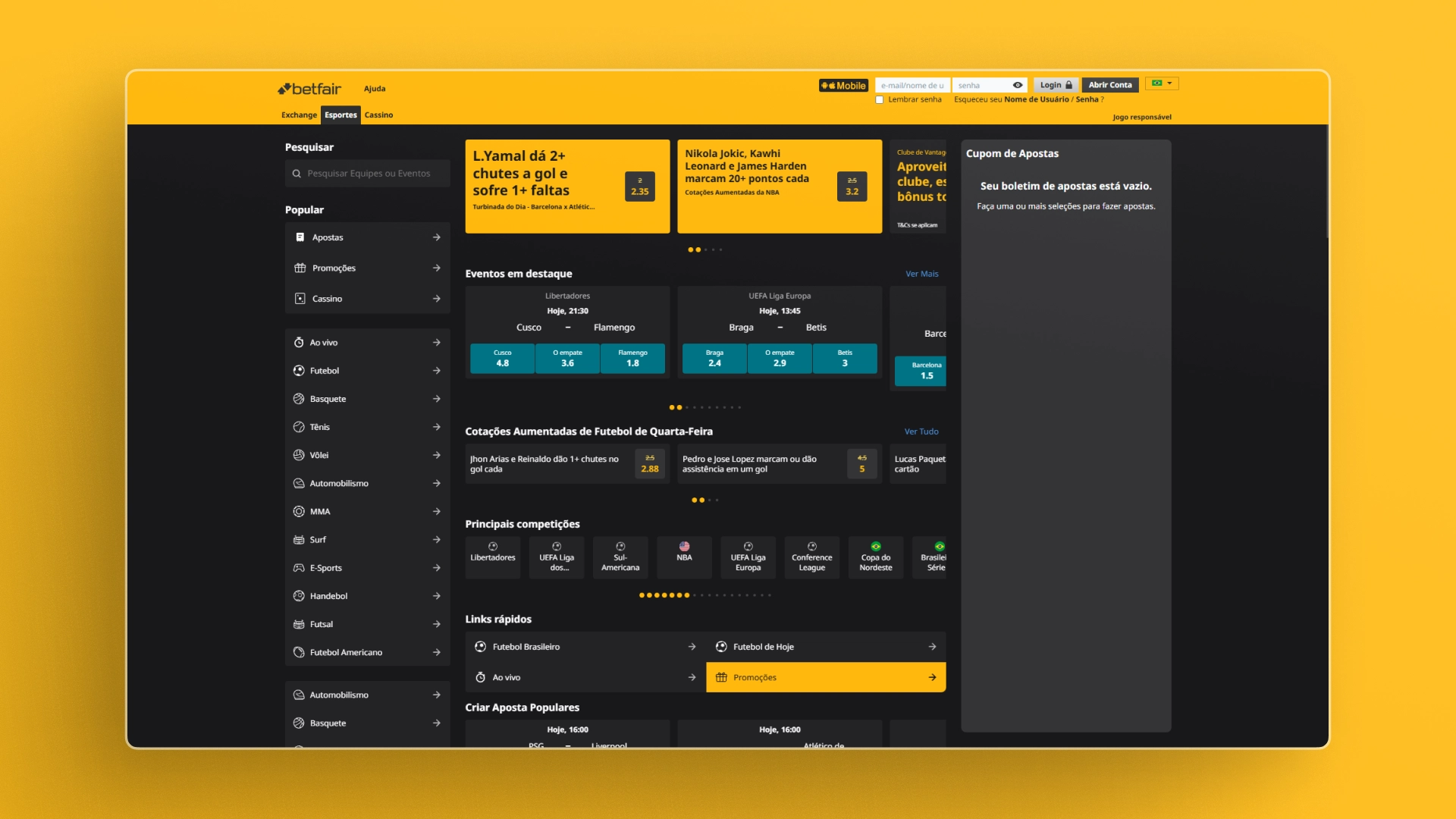This screenshot has width=1456, height=819.
Task: Toggle password visibility eye icon
Action: click(1018, 86)
